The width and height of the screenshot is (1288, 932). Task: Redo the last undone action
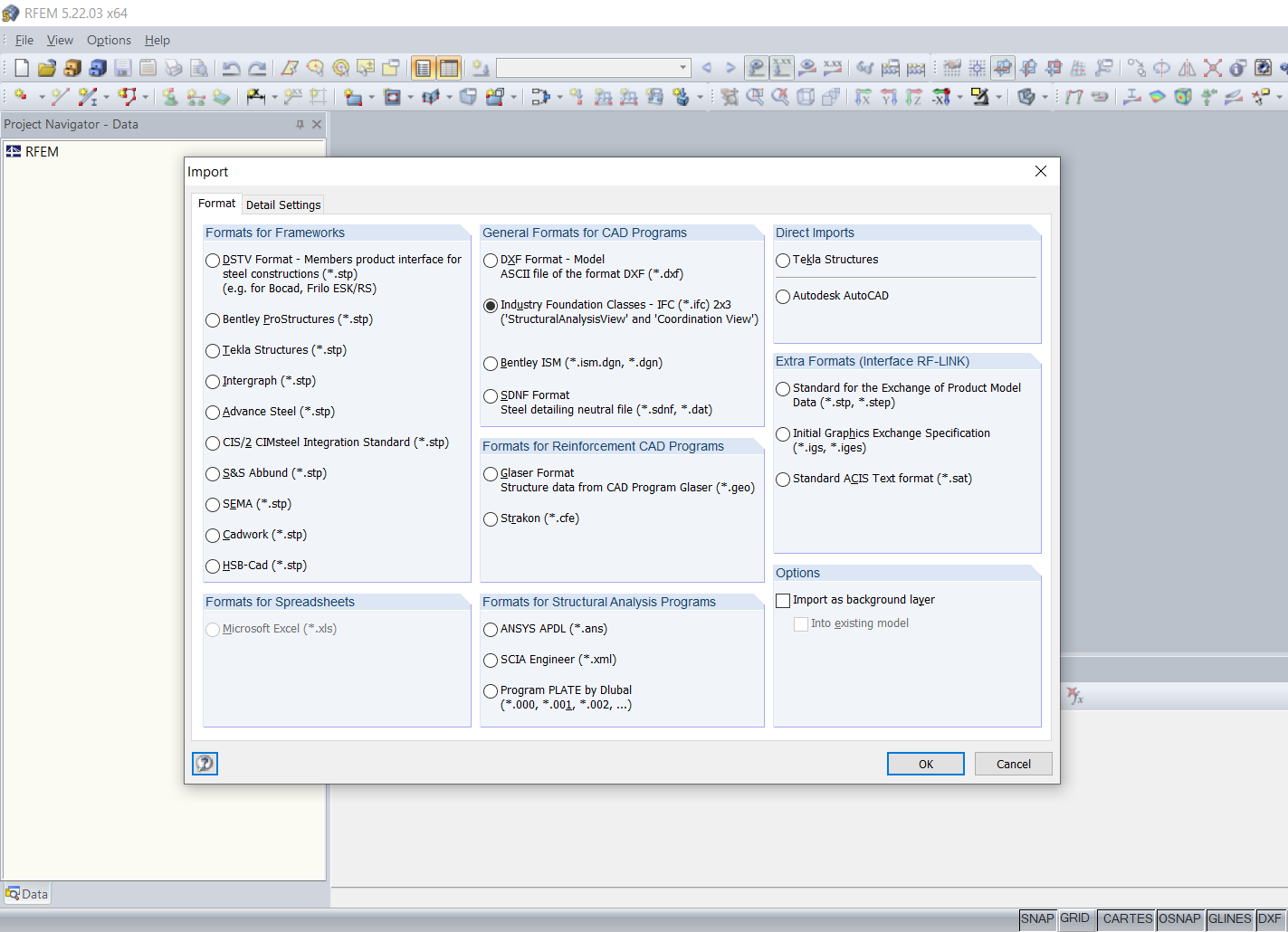pos(258,67)
